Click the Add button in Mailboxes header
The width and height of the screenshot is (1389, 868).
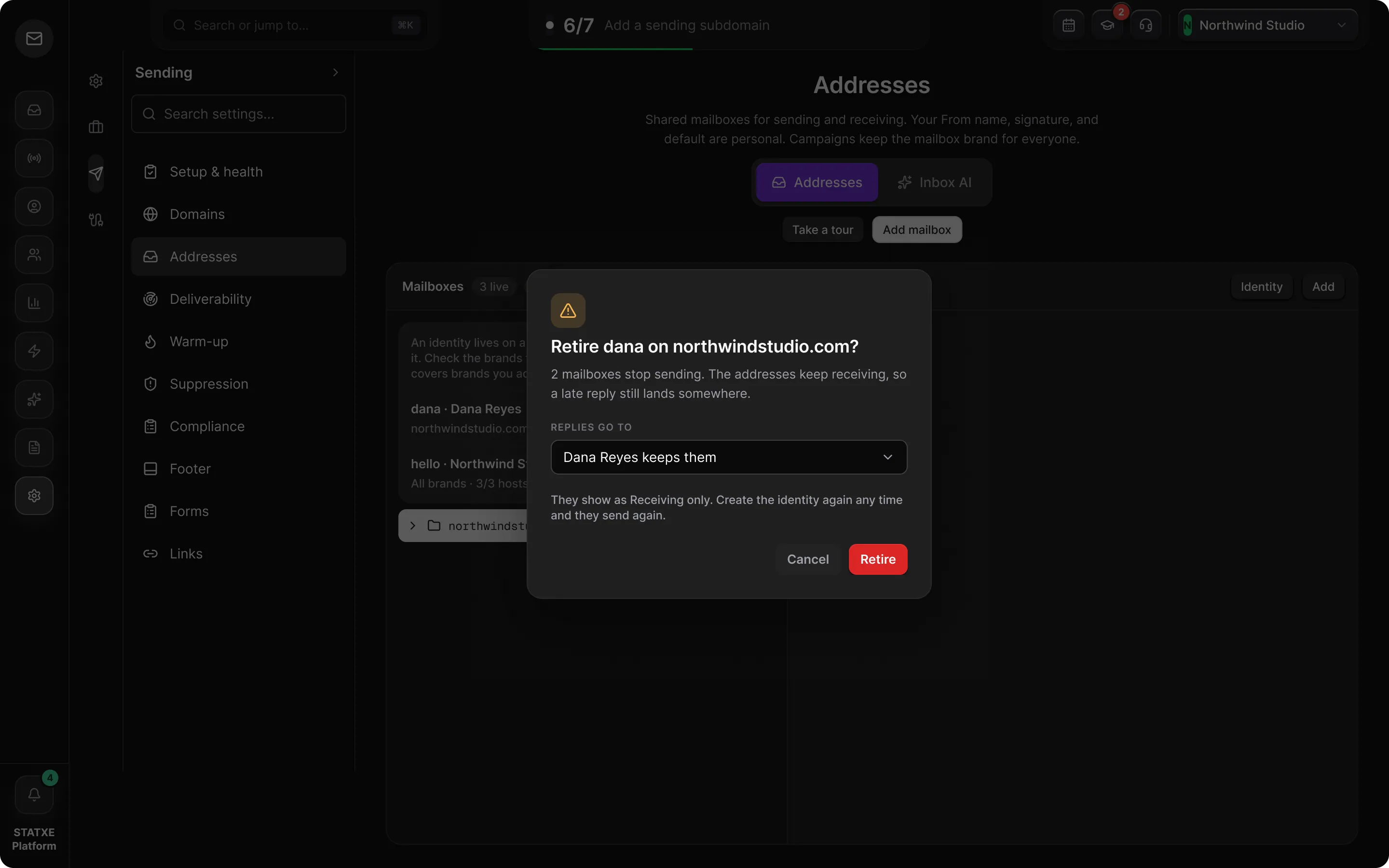[1323, 286]
